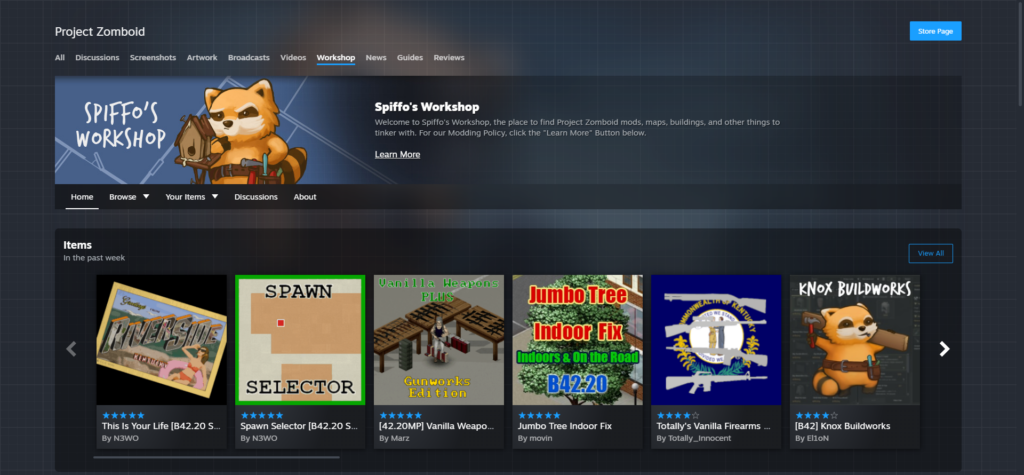This screenshot has width=1024, height=475.
Task: Click the [B42] Knox Buildworks title
Action: [x=842, y=426]
